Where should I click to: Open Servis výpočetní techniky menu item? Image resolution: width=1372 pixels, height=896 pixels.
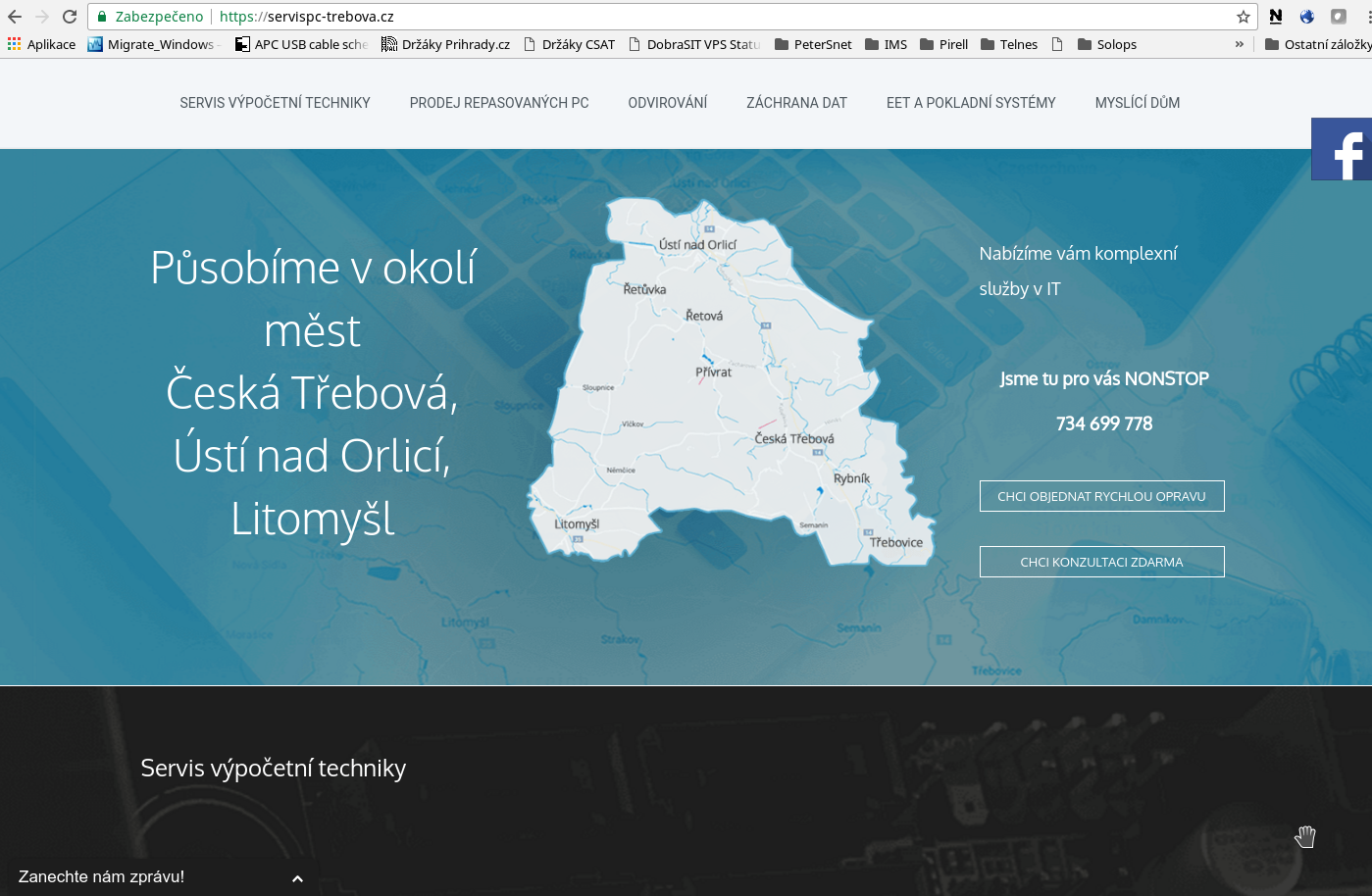[x=275, y=103]
